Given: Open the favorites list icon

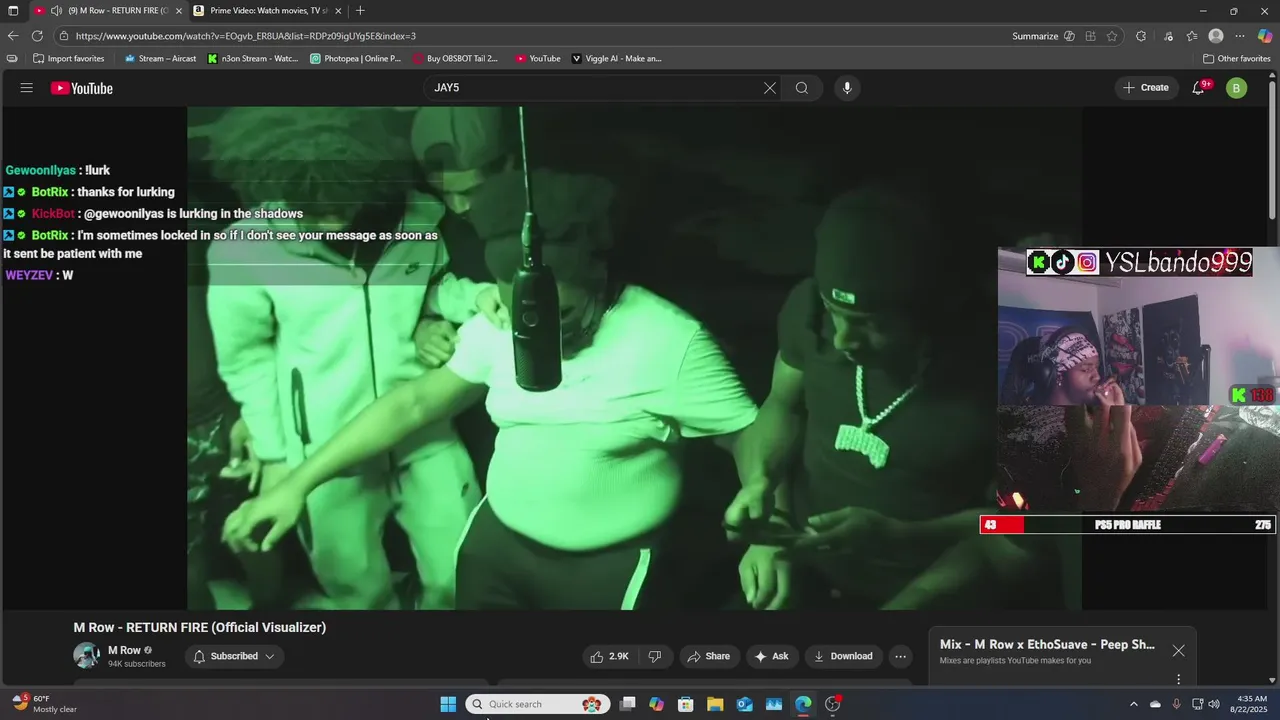Looking at the screenshot, I should tap(1191, 36).
